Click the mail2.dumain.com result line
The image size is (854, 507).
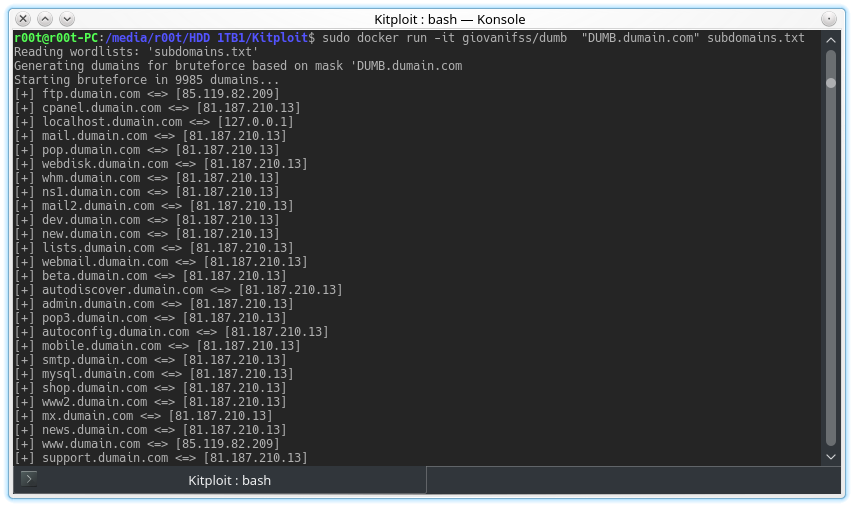pyautogui.click(x=154, y=206)
